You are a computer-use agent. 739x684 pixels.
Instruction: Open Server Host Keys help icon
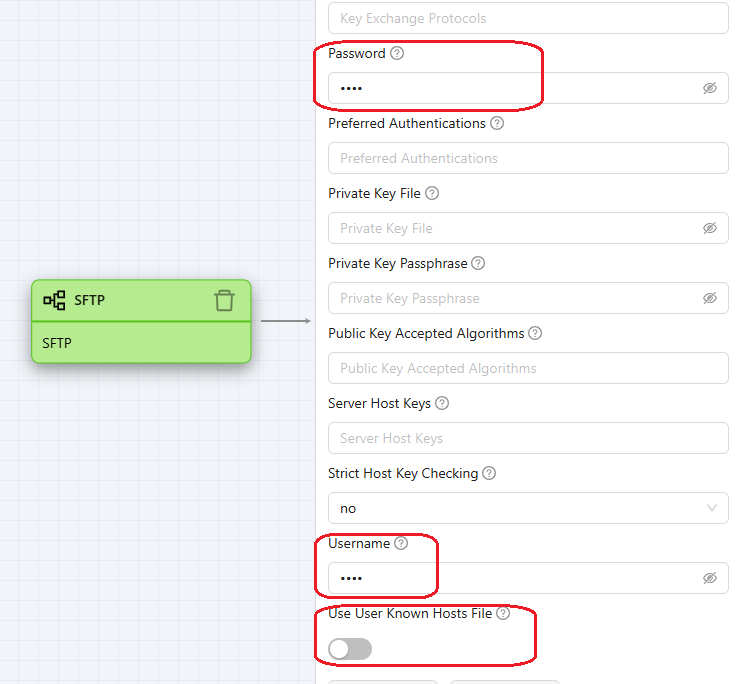pyautogui.click(x=442, y=403)
